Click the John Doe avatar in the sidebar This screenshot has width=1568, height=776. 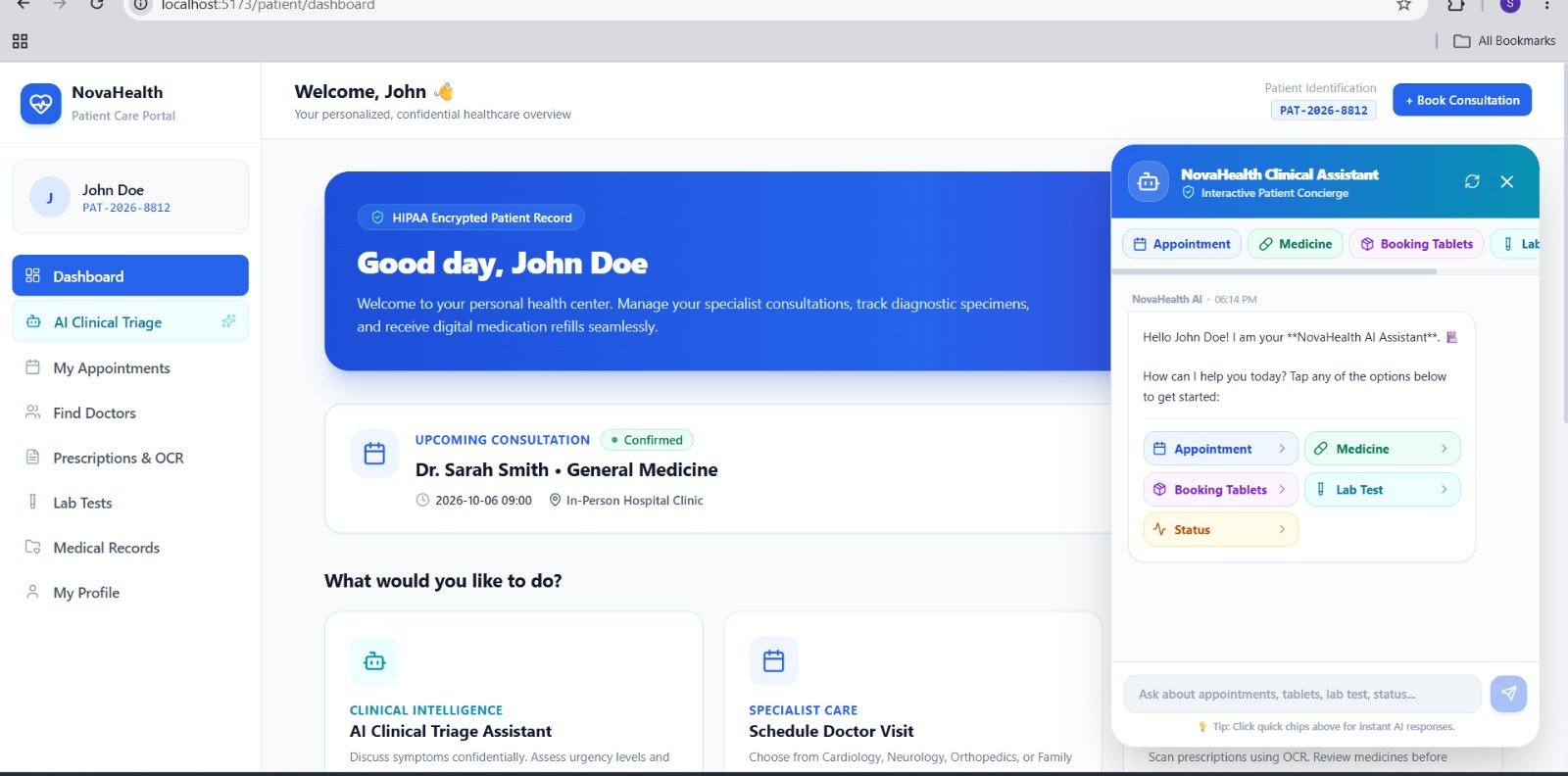point(49,197)
